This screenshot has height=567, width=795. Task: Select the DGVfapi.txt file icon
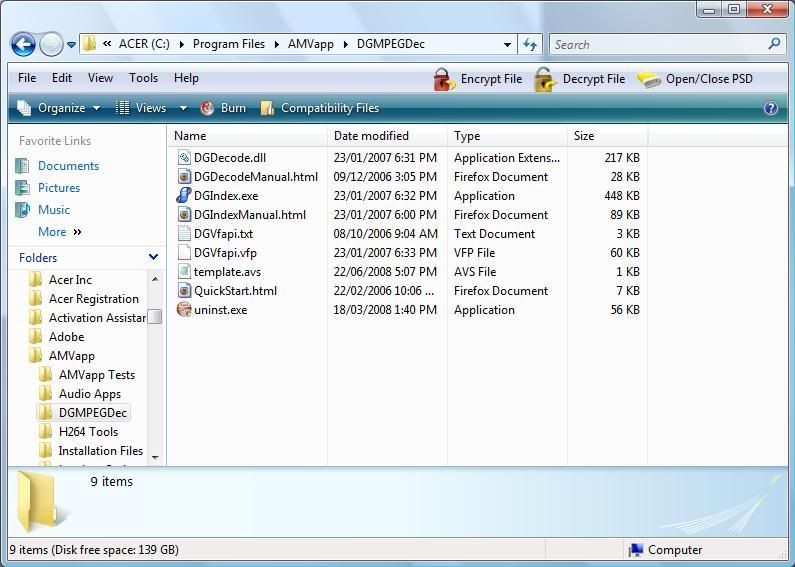point(184,234)
